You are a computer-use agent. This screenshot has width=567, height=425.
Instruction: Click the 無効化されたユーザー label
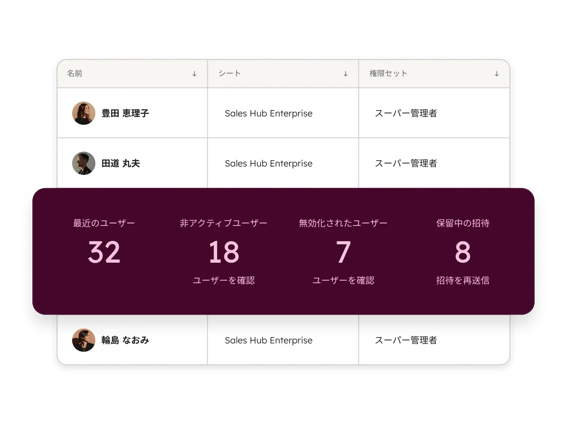[x=343, y=223]
